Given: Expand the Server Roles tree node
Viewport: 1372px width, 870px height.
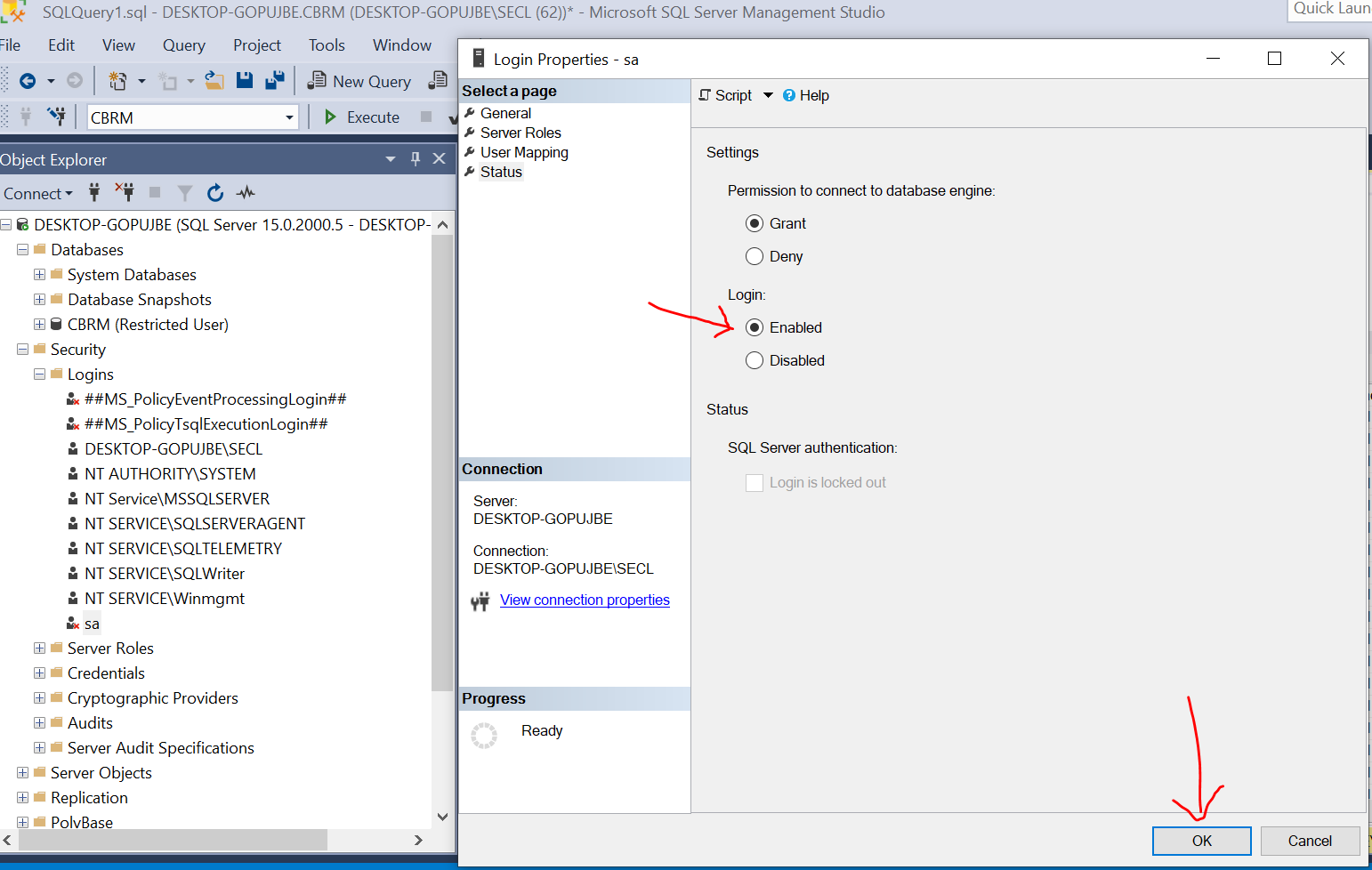Looking at the screenshot, I should [x=39, y=648].
